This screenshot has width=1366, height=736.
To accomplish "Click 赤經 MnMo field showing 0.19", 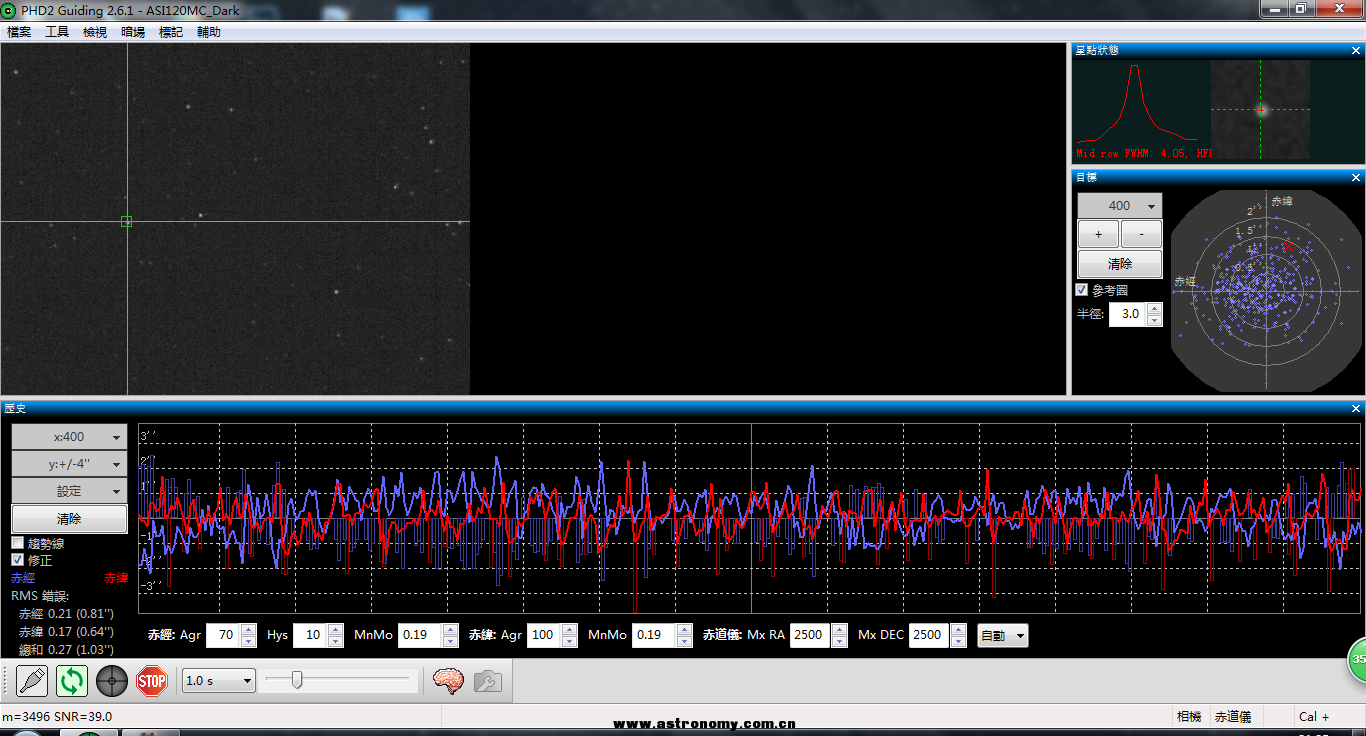I will [x=420, y=635].
